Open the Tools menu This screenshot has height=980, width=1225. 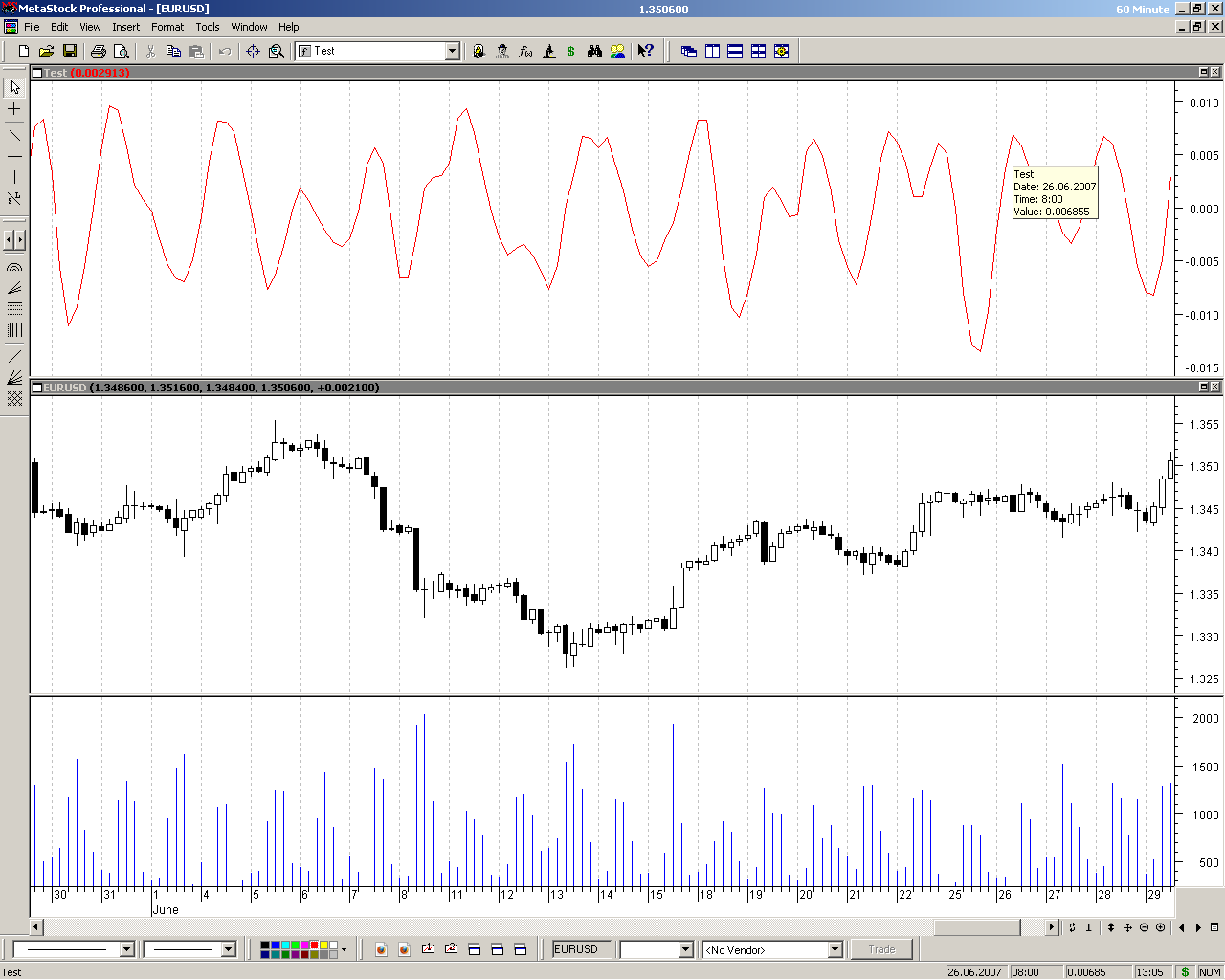coord(208,27)
